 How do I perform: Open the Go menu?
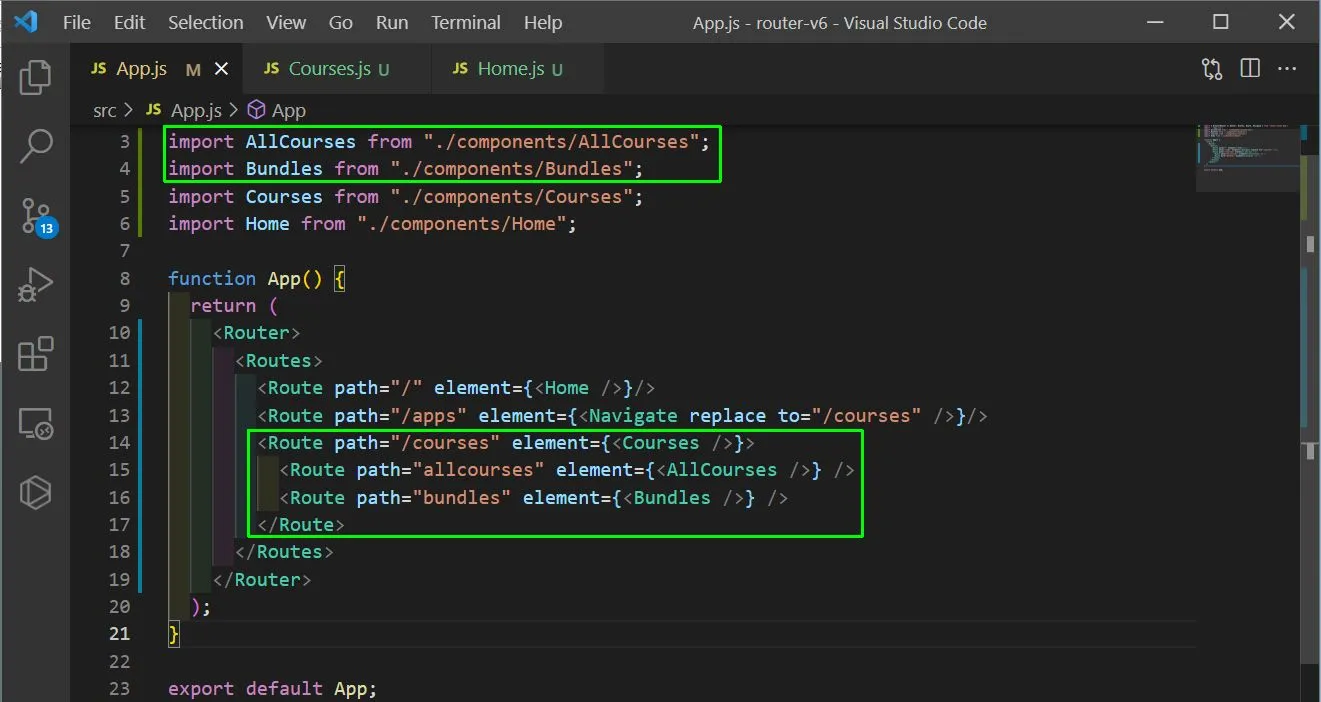(x=341, y=22)
